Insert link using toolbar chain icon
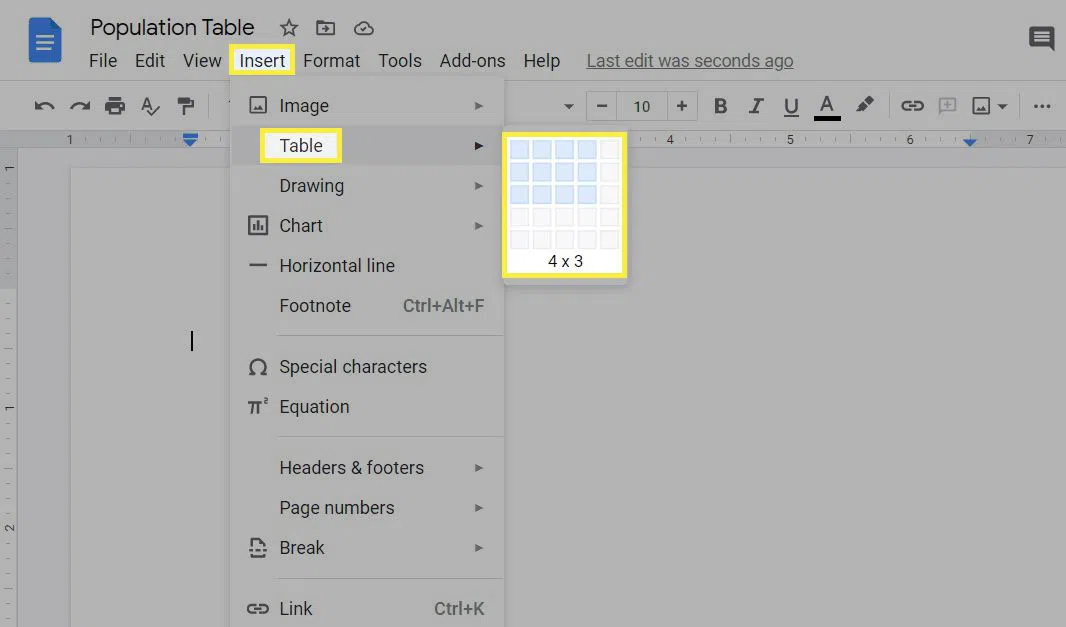The width and height of the screenshot is (1066, 627). pos(911,106)
